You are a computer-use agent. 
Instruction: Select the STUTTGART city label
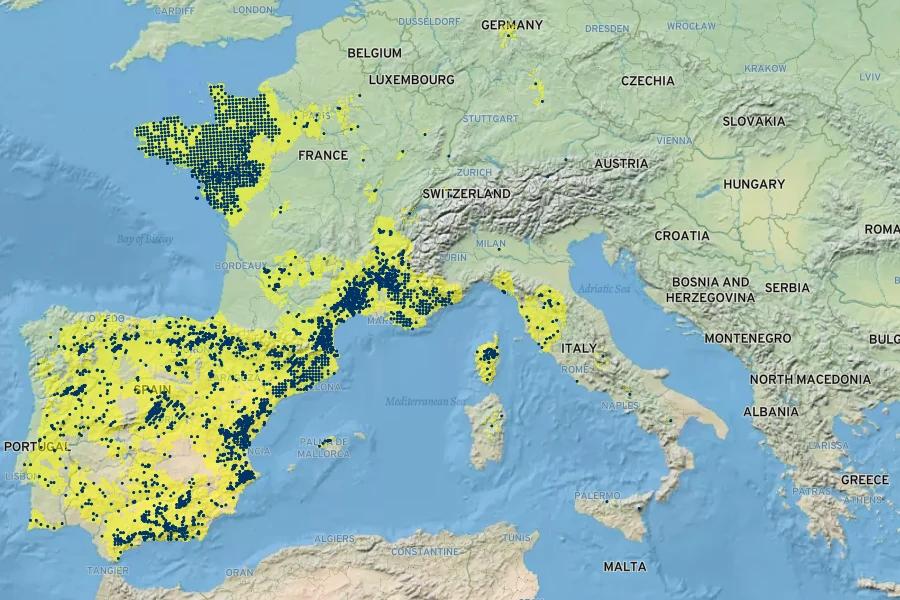(490, 118)
